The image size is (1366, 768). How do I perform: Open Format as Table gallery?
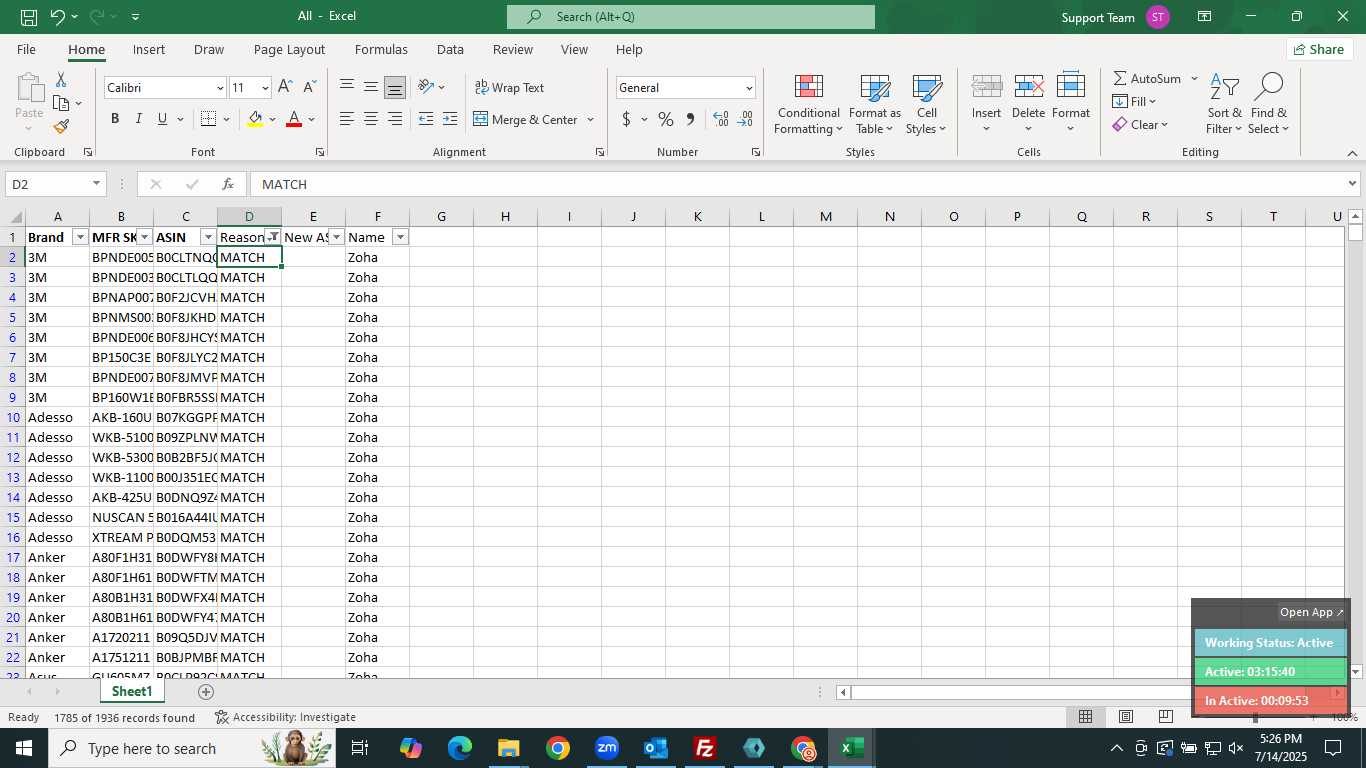pos(875,104)
